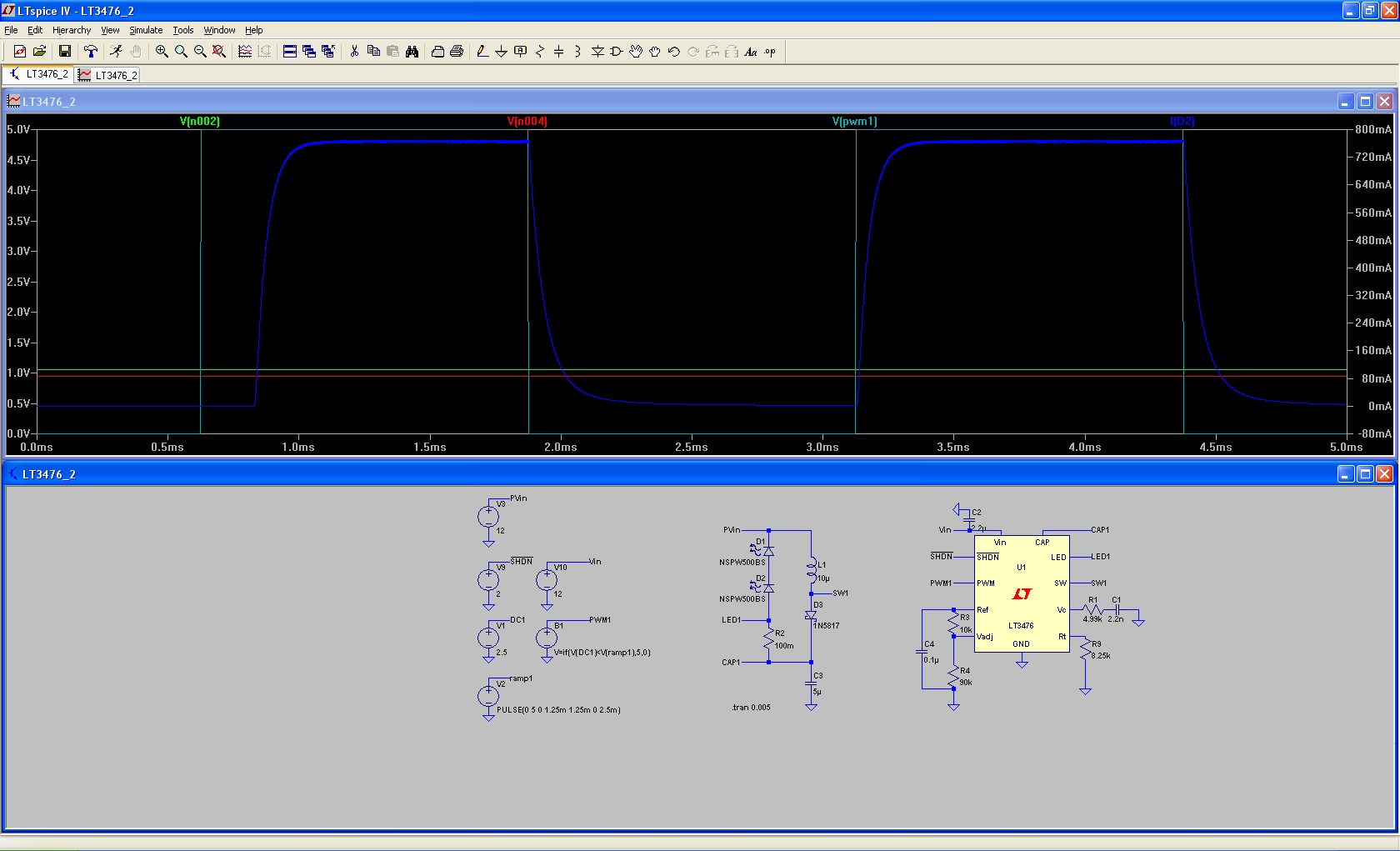The width and height of the screenshot is (1400, 851).
Task: Run the simulation using the running man icon
Action: (115, 51)
